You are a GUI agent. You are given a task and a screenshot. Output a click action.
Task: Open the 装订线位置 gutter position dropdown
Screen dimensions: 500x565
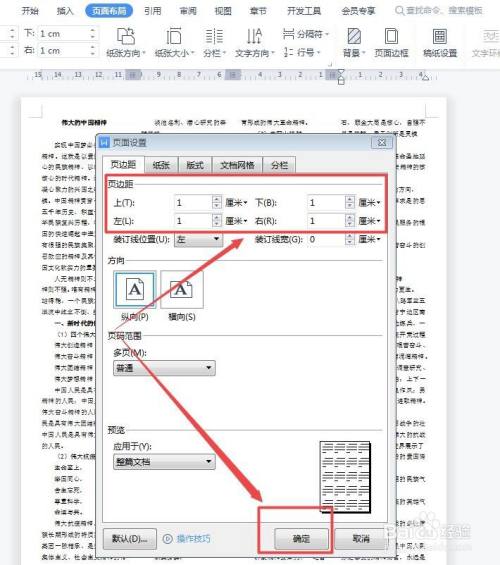(198, 239)
